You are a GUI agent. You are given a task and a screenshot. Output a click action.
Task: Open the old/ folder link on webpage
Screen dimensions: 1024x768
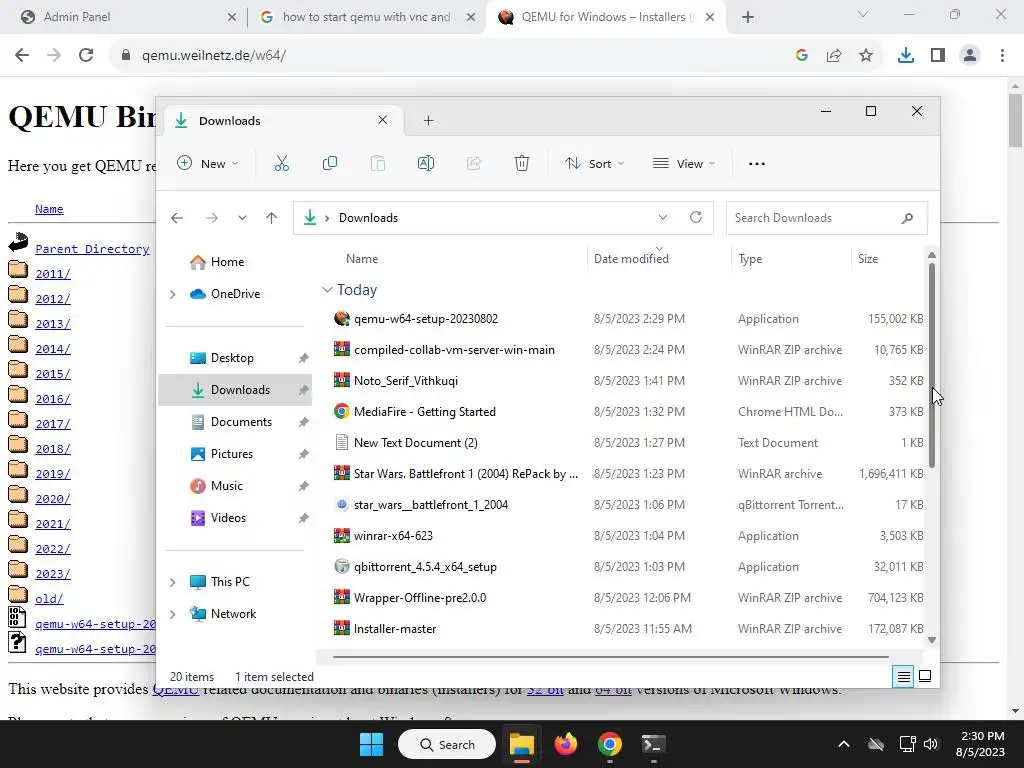click(x=50, y=599)
